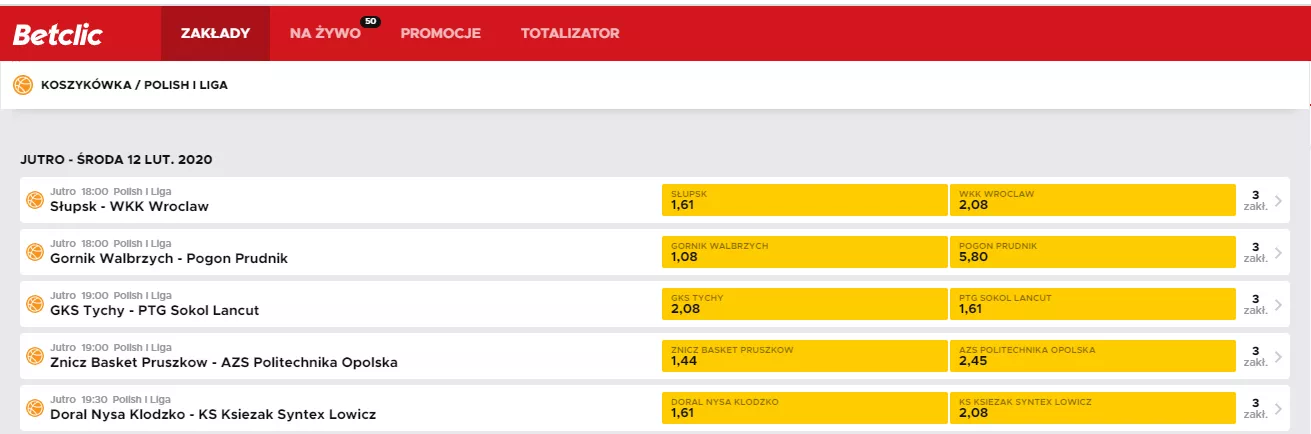The width and height of the screenshot is (1311, 434).
Task: Click basketball icon beside Znicz Basket Pruszkow
Action: 35,356
